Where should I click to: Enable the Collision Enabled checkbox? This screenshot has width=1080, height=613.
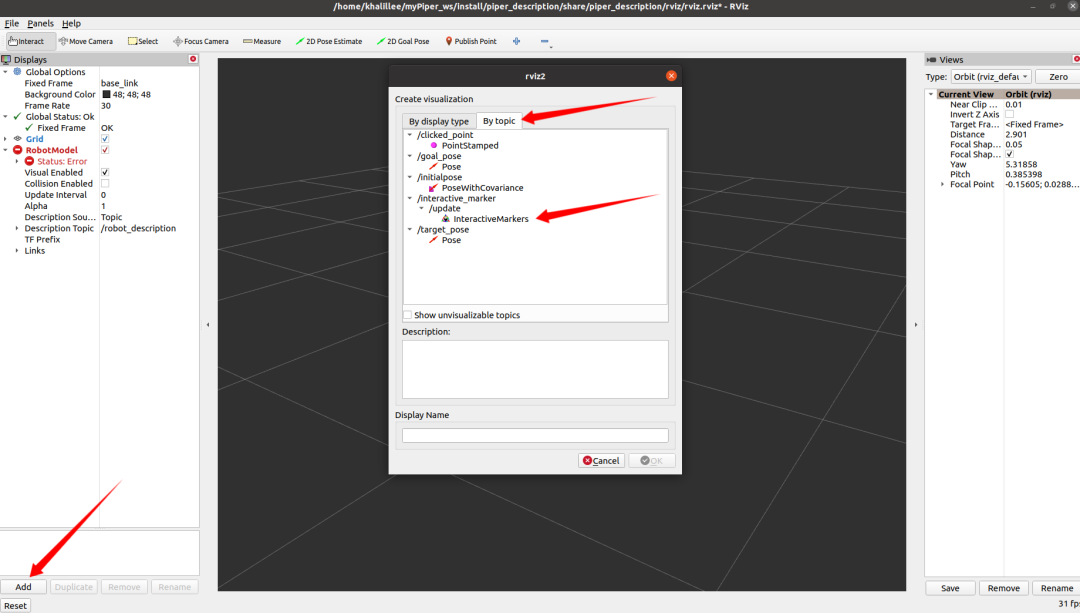tap(105, 184)
